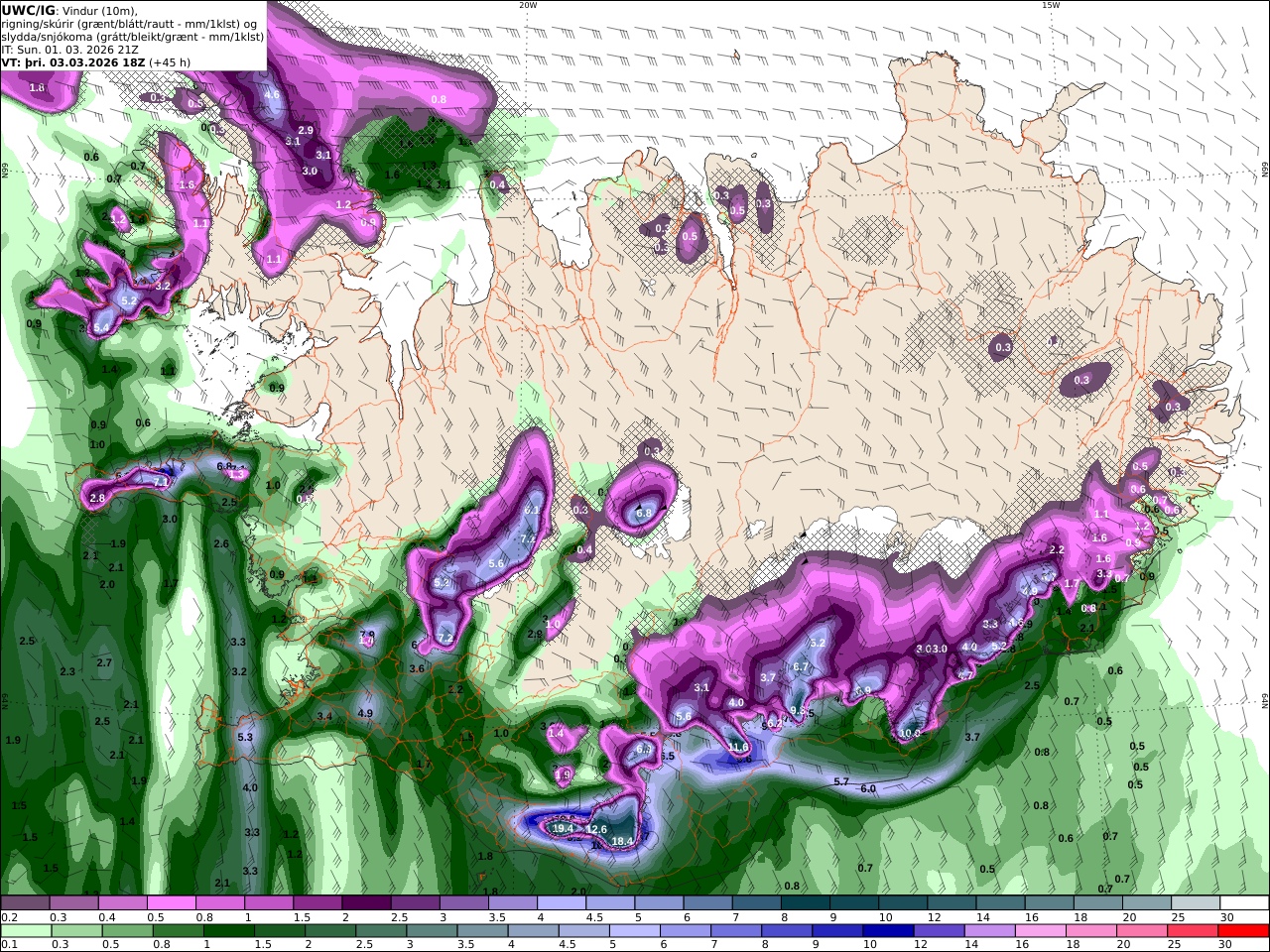Click the 10.6 value on the south coast

point(909,734)
